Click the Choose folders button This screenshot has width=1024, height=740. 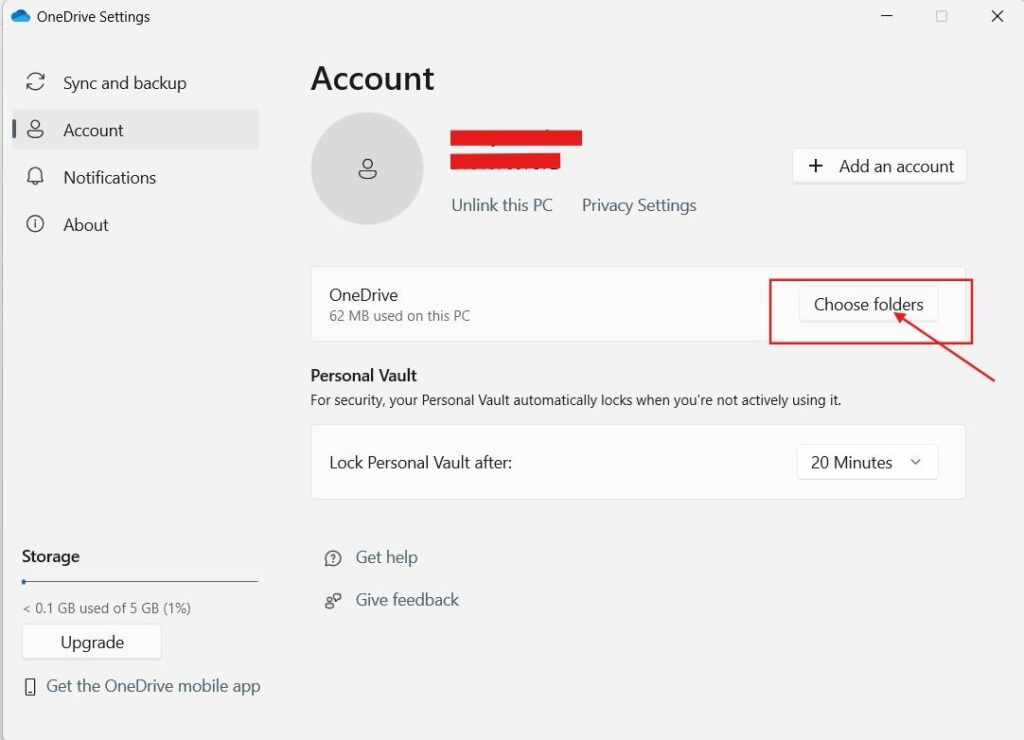(868, 304)
